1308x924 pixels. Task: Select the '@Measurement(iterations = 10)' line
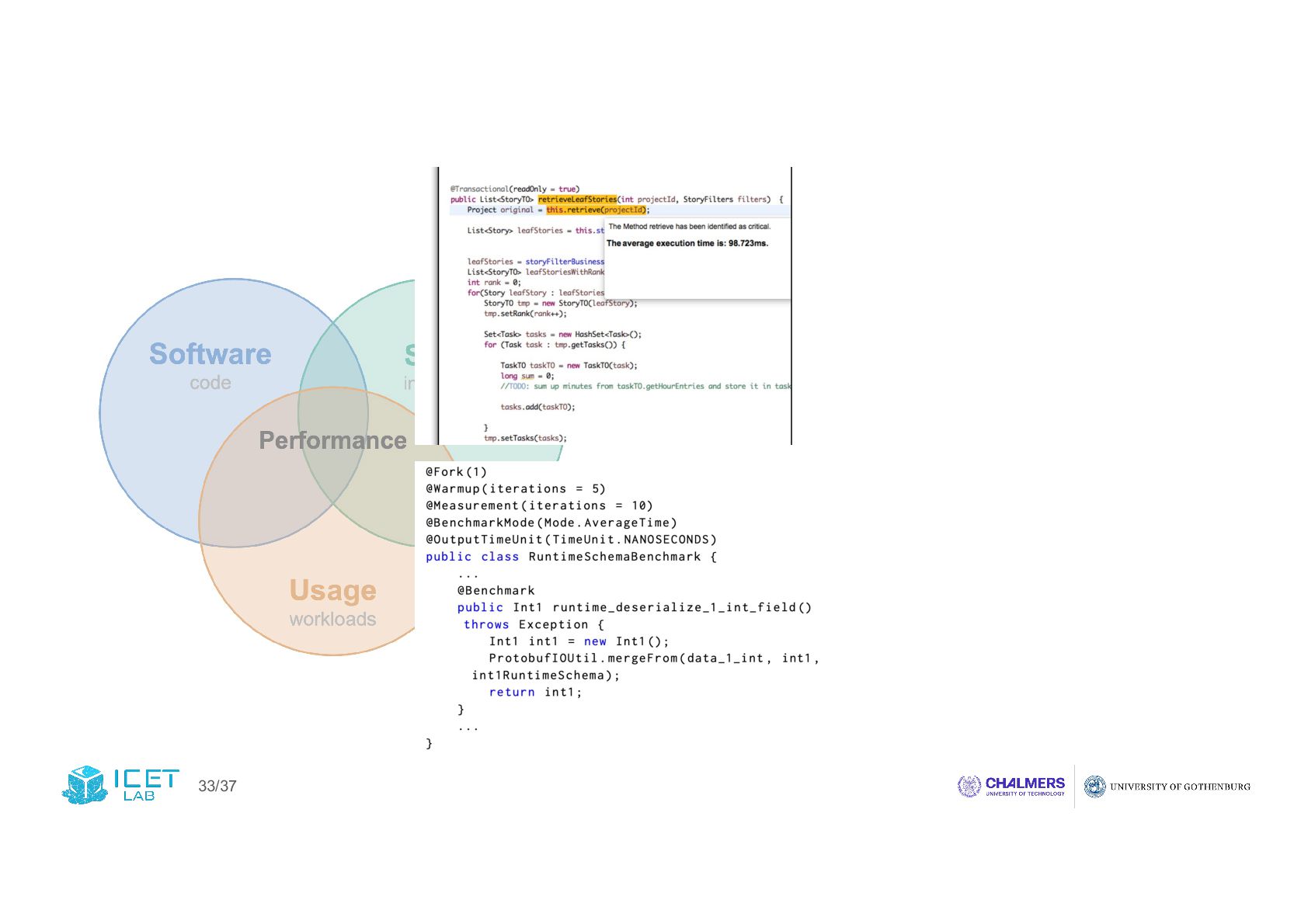click(540, 506)
